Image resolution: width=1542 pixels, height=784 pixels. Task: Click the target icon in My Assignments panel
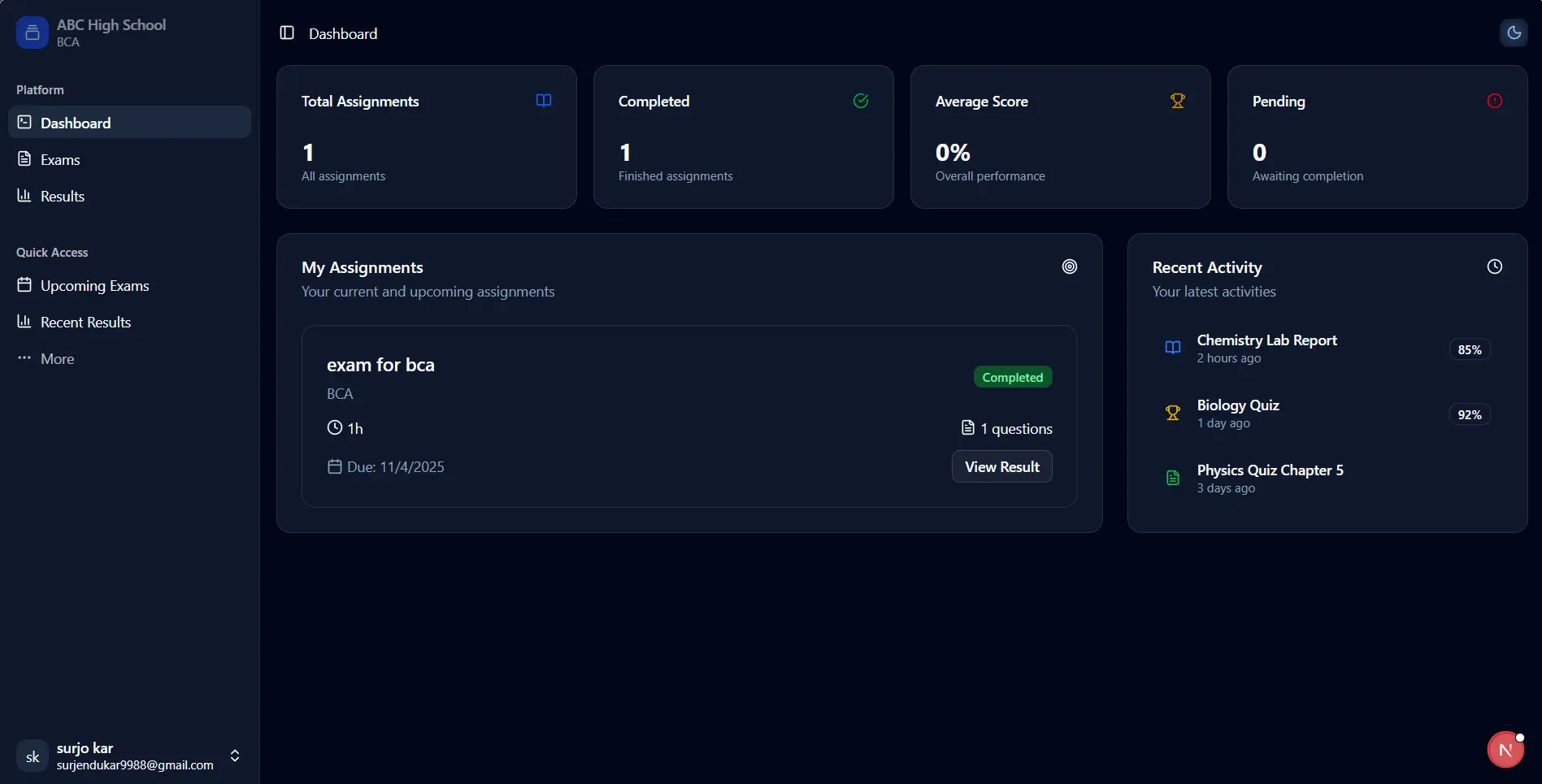[x=1069, y=266]
